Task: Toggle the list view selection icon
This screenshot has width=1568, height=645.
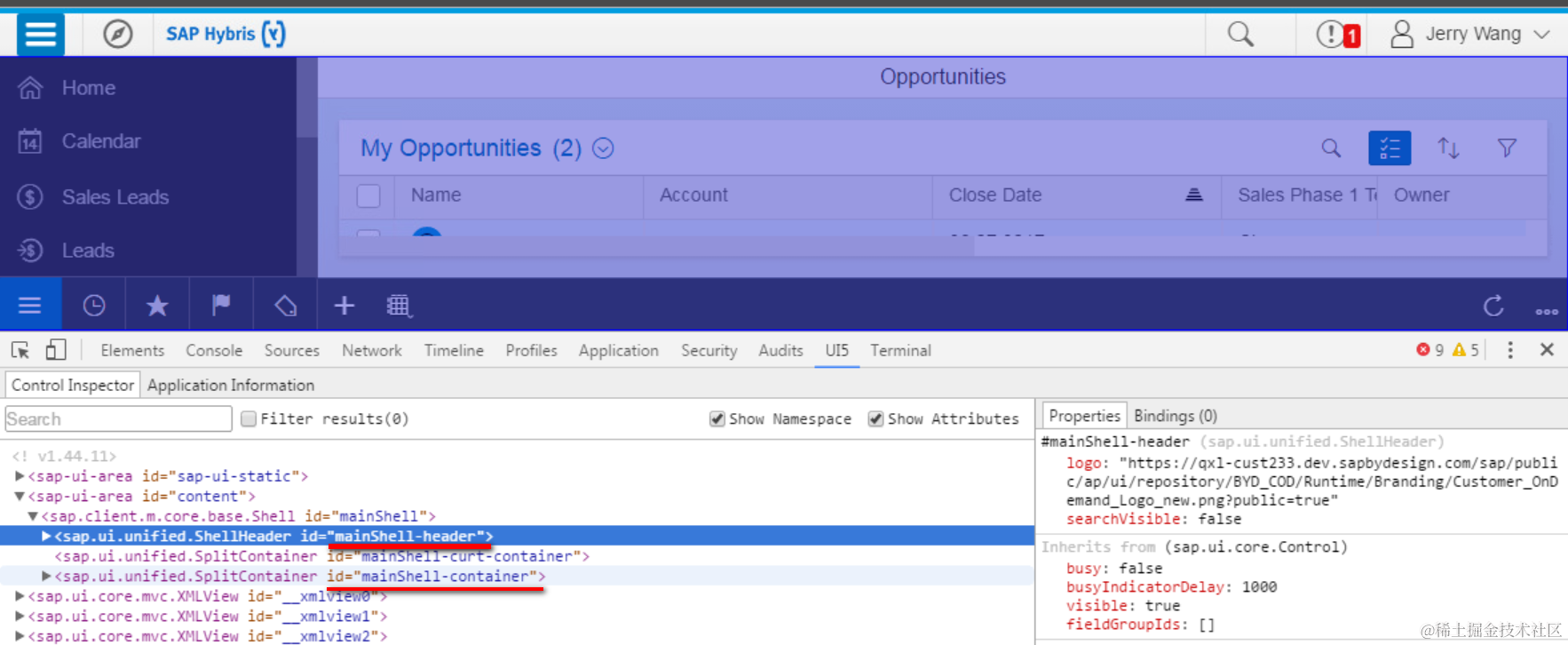Action: coord(1390,148)
